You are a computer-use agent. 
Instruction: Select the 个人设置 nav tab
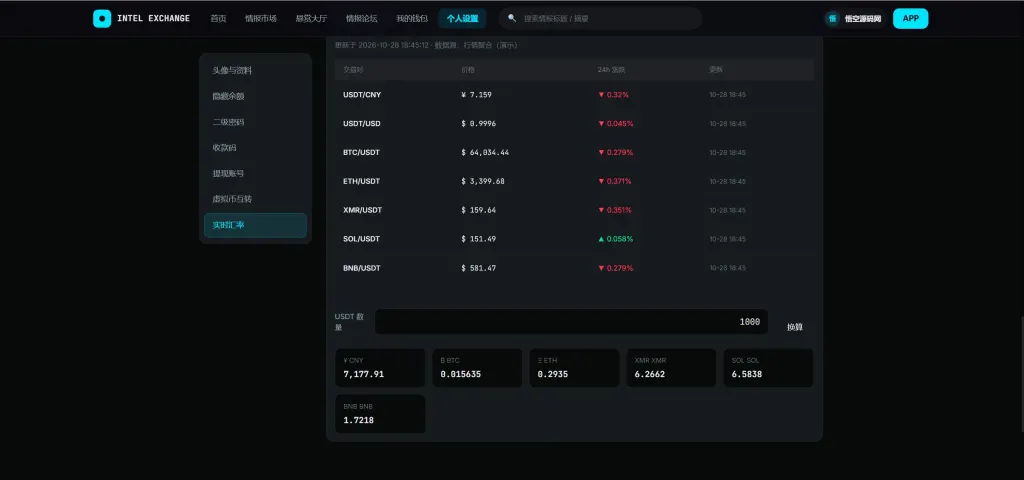click(x=462, y=18)
